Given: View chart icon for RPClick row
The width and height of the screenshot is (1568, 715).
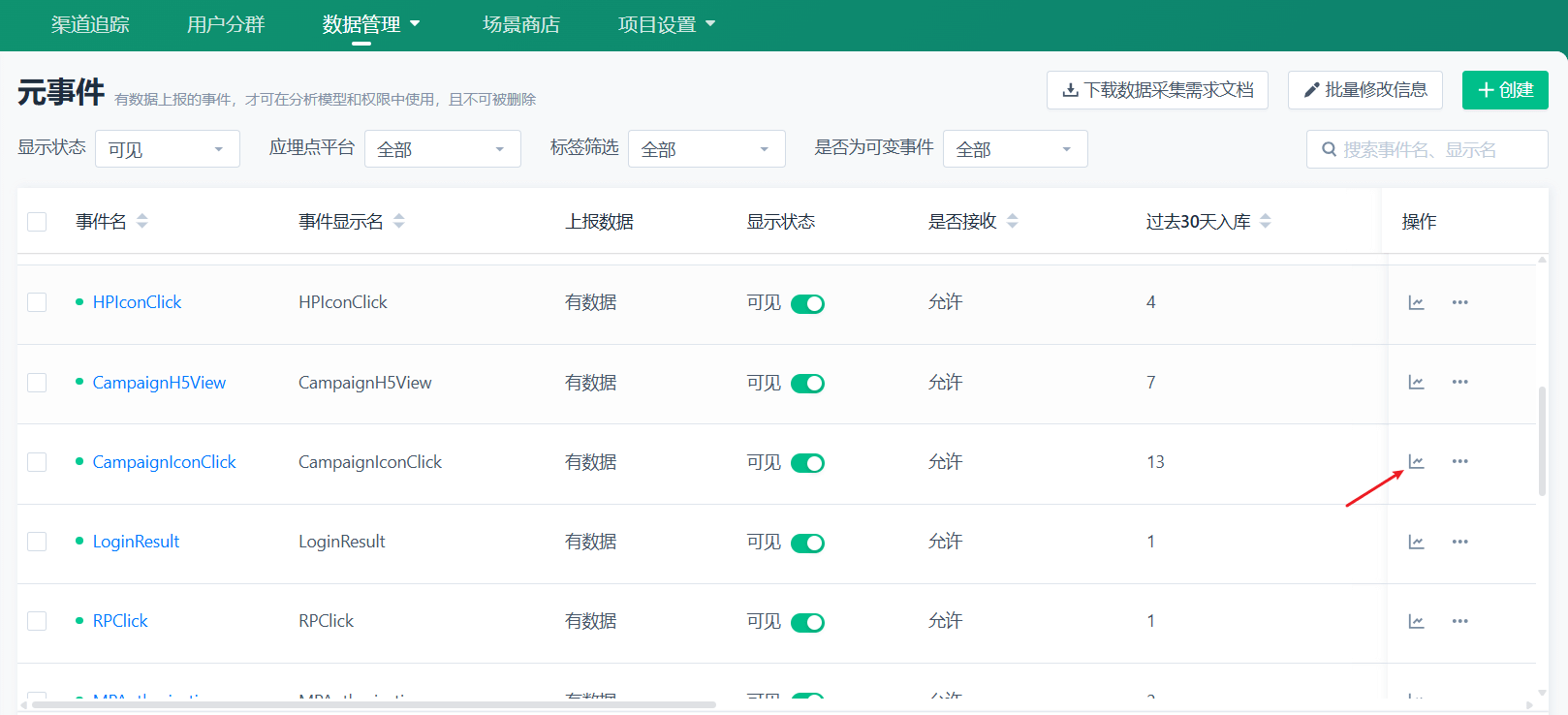Looking at the screenshot, I should (1416, 621).
